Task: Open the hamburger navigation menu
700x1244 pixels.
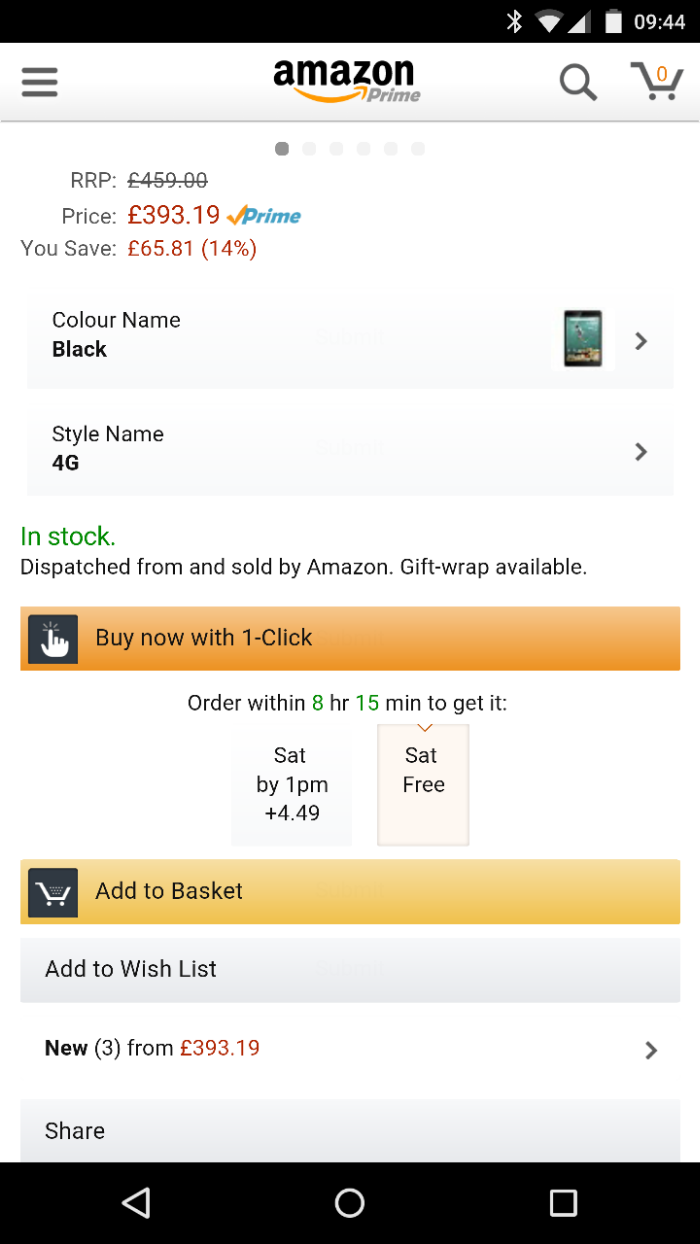Action: 40,82
